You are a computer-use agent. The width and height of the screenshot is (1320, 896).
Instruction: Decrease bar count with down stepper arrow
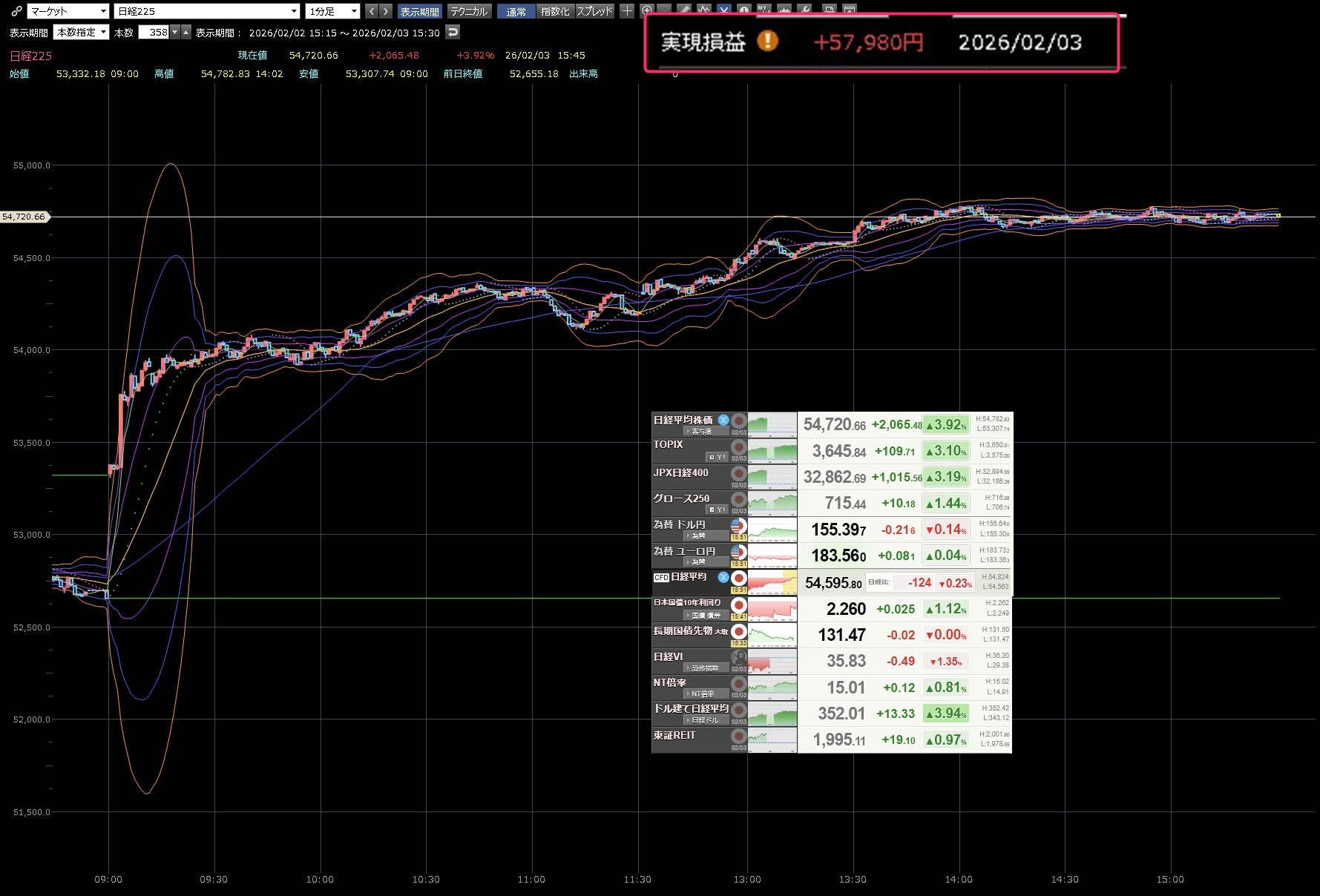pos(175,32)
